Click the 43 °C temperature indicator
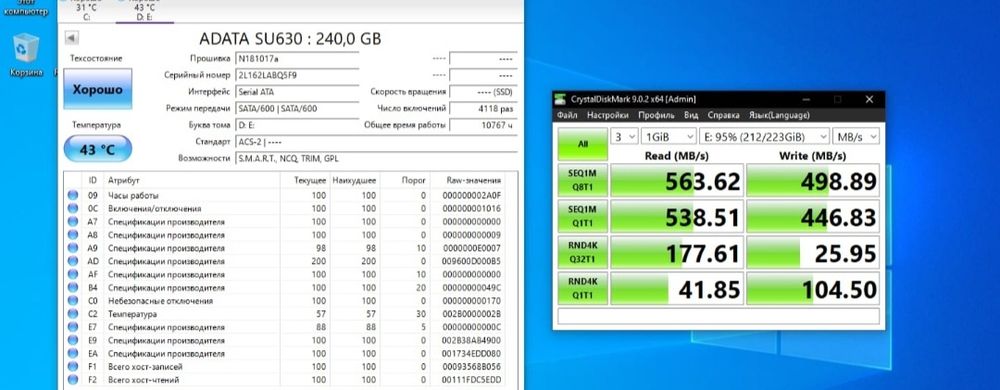Screen dimensions: 1000x390 (x=98, y=149)
